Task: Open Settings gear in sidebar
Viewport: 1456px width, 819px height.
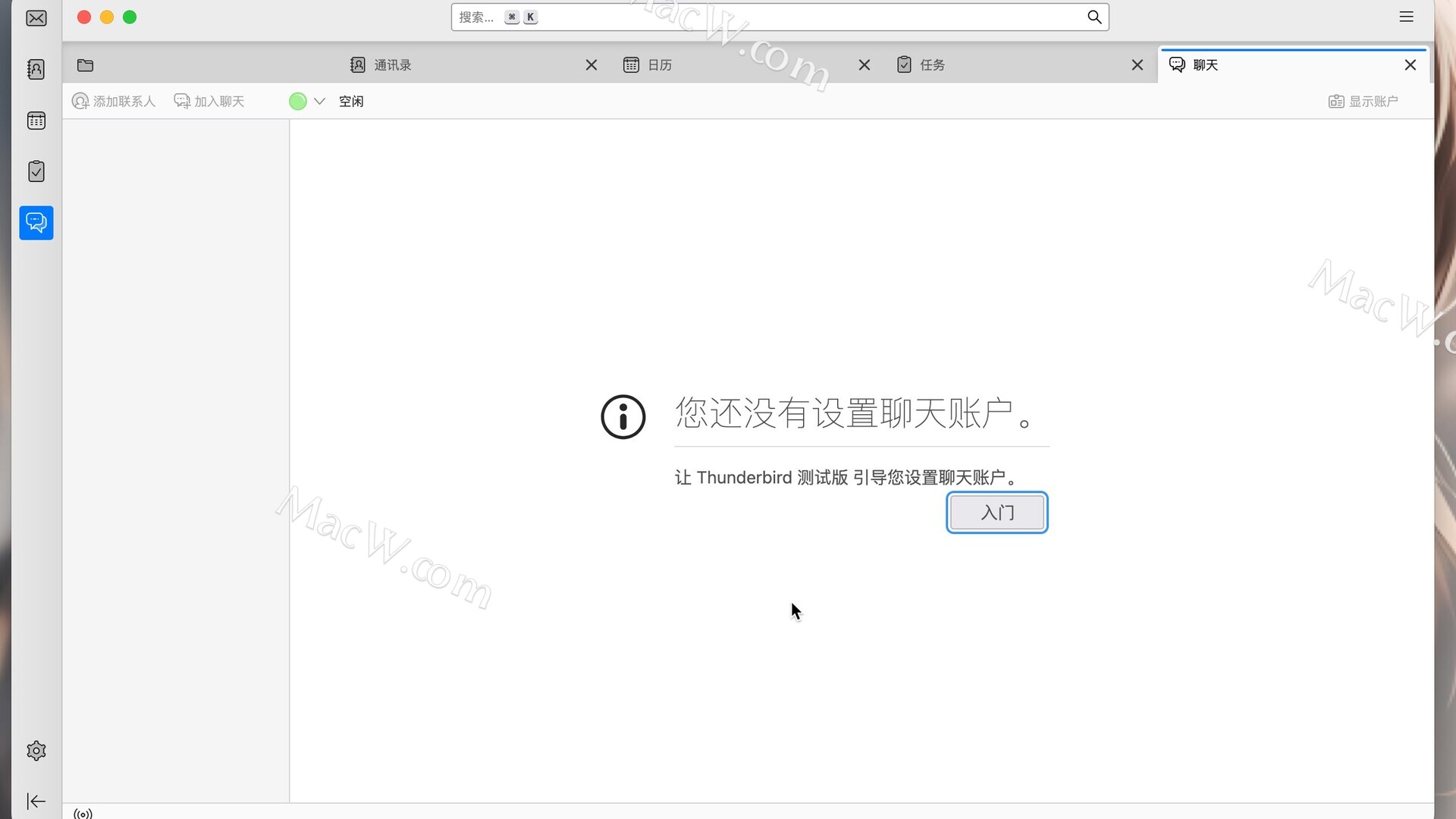Action: coord(36,751)
